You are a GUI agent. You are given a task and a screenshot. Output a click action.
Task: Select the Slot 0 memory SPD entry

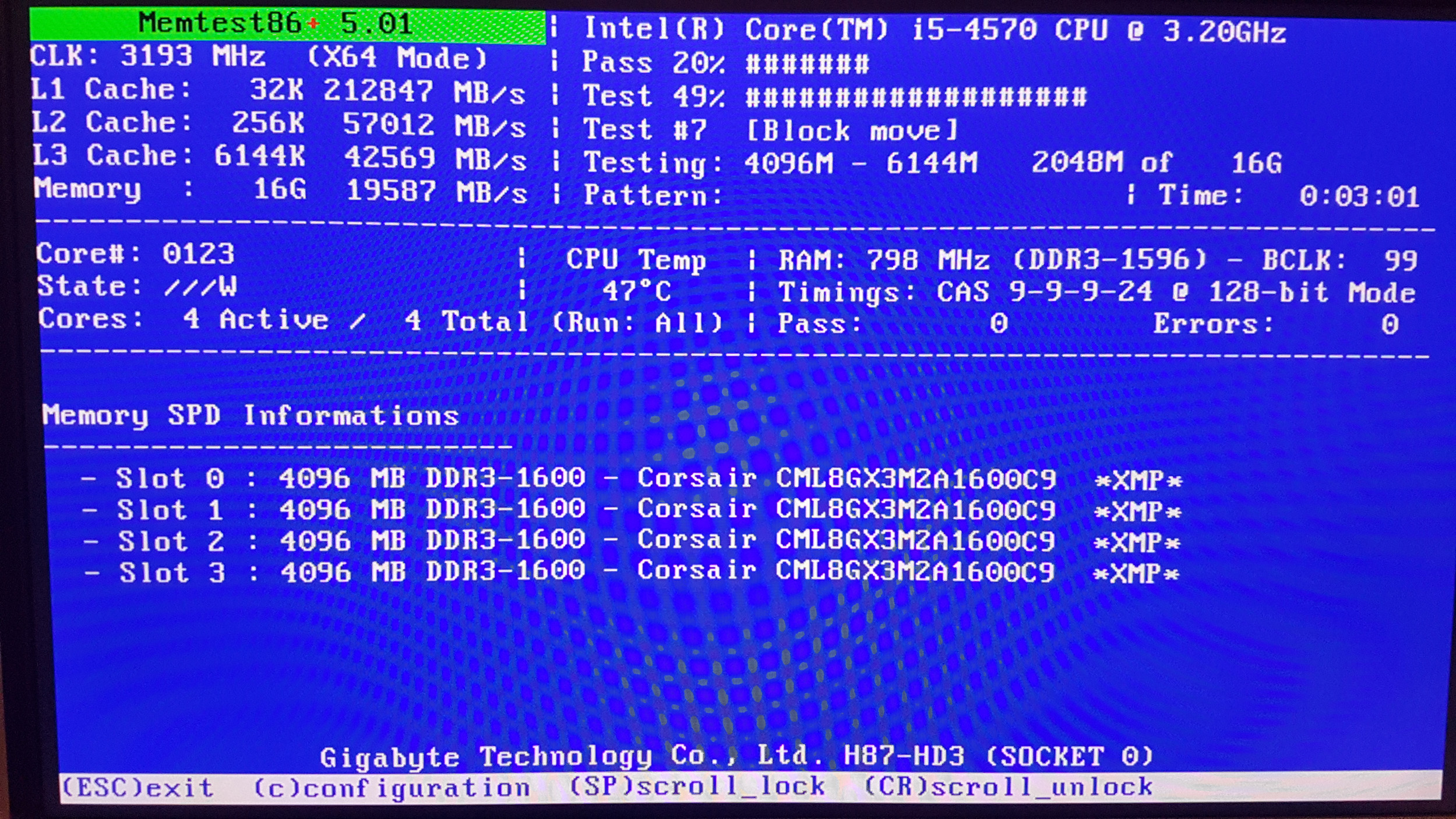[x=630, y=479]
